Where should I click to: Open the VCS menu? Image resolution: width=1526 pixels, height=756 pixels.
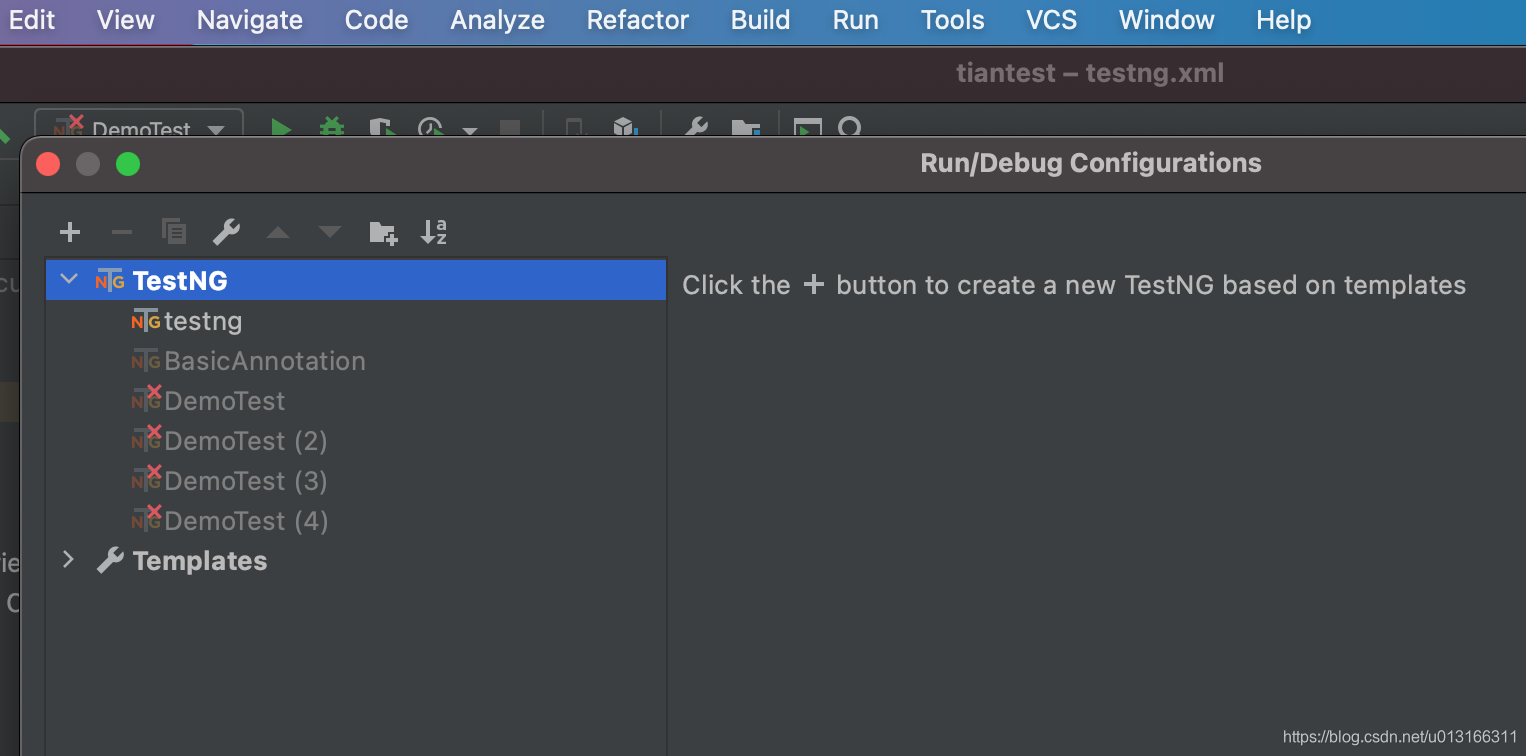pyautogui.click(x=1052, y=20)
